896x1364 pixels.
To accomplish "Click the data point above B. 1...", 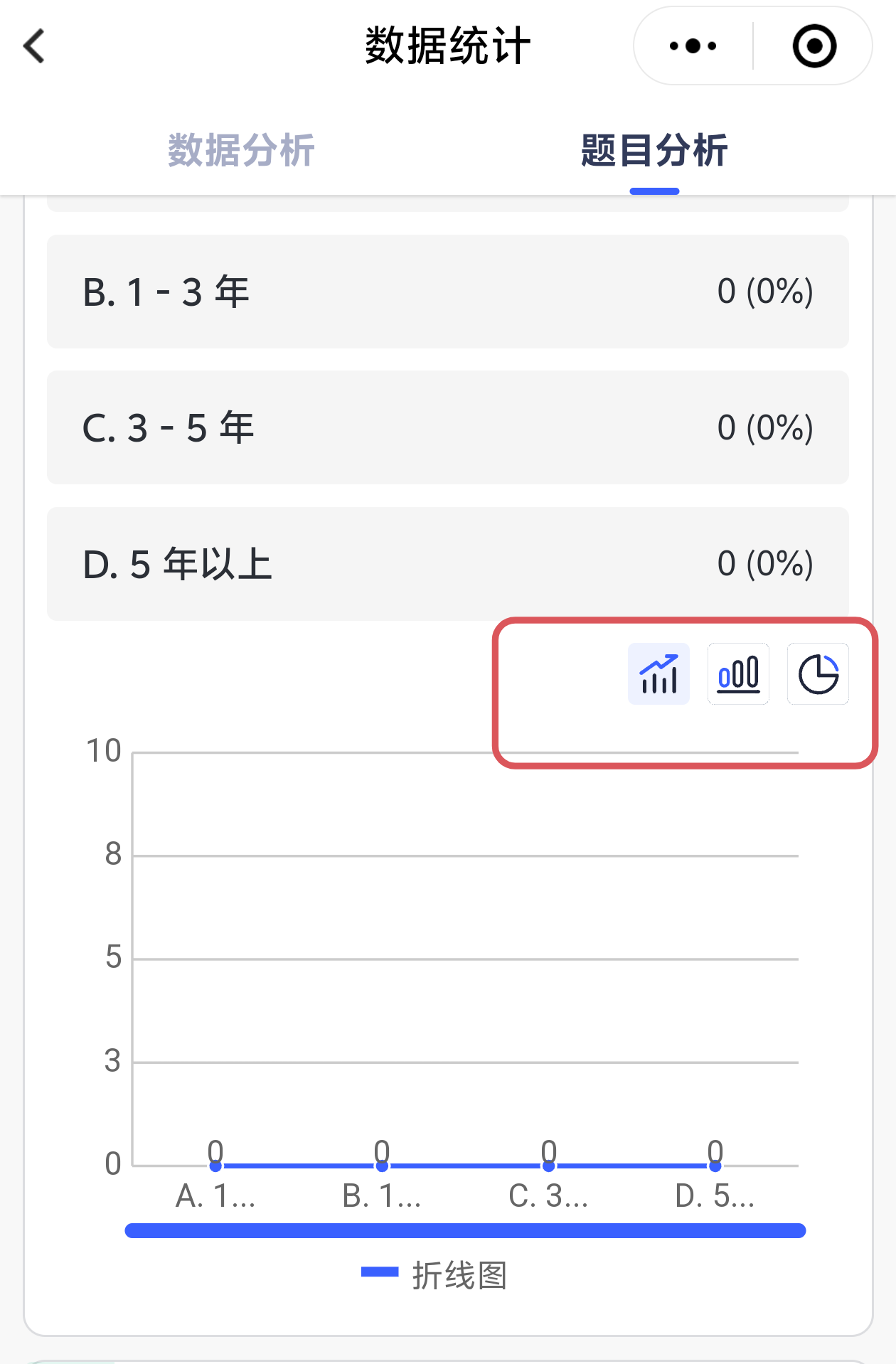I will (382, 1166).
